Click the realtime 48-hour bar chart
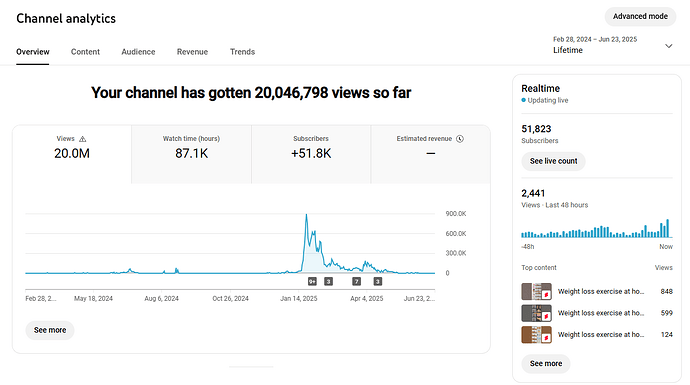The height and width of the screenshot is (385, 690). click(596, 228)
